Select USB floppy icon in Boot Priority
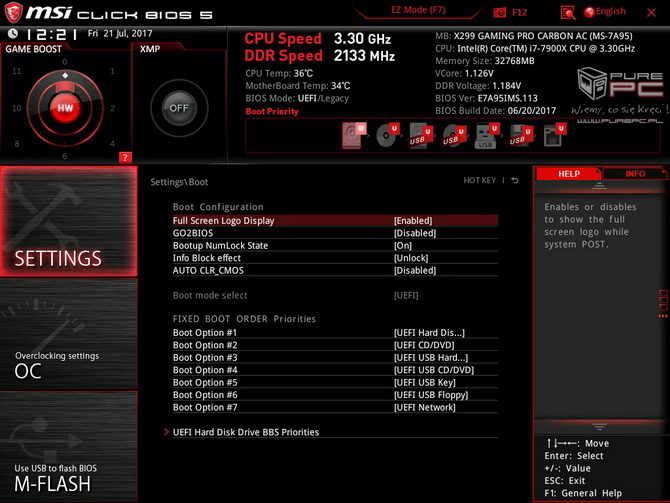 (x=520, y=135)
